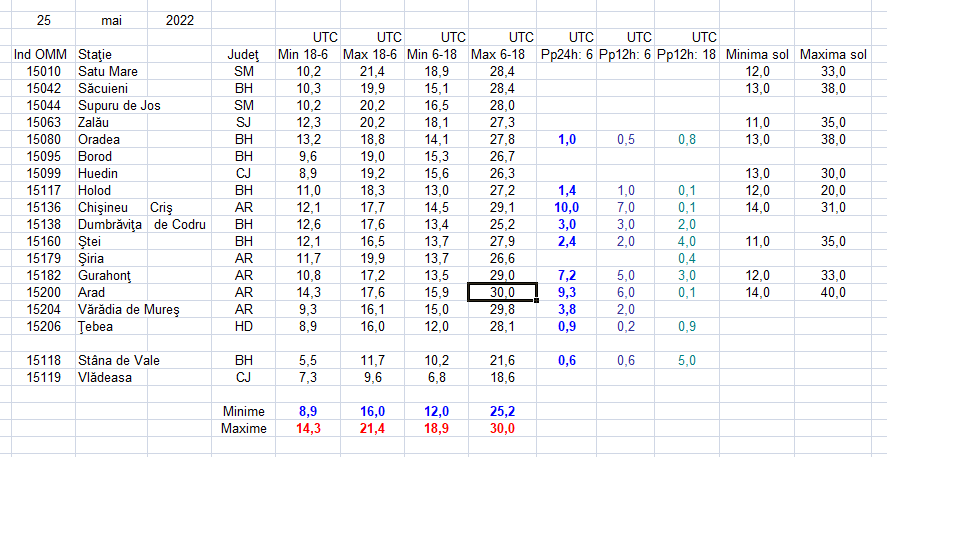Image resolution: width=960 pixels, height=540 pixels.
Task: Select the Șiria station cell
Action: coord(111,259)
